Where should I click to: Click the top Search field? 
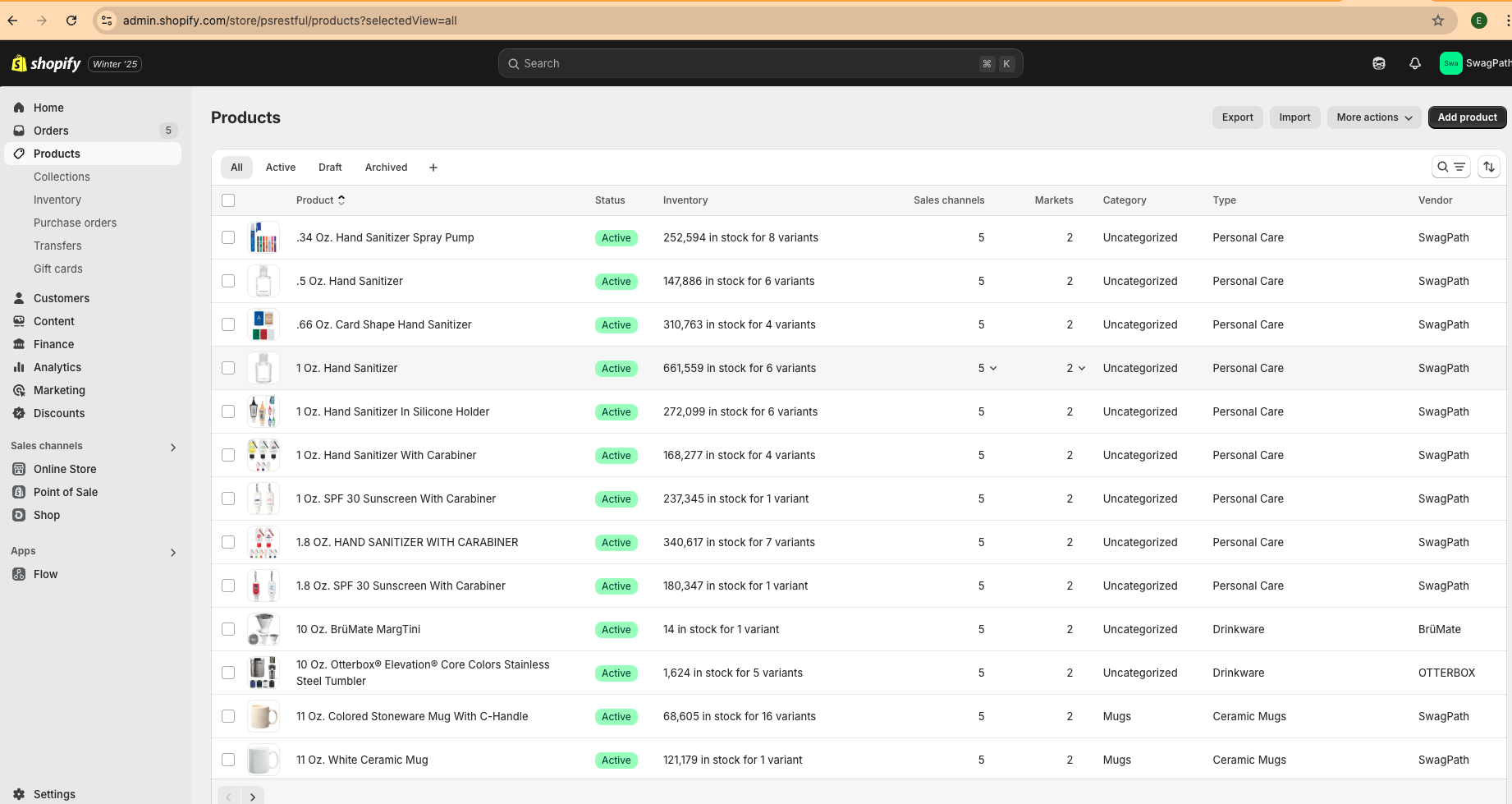[761, 63]
